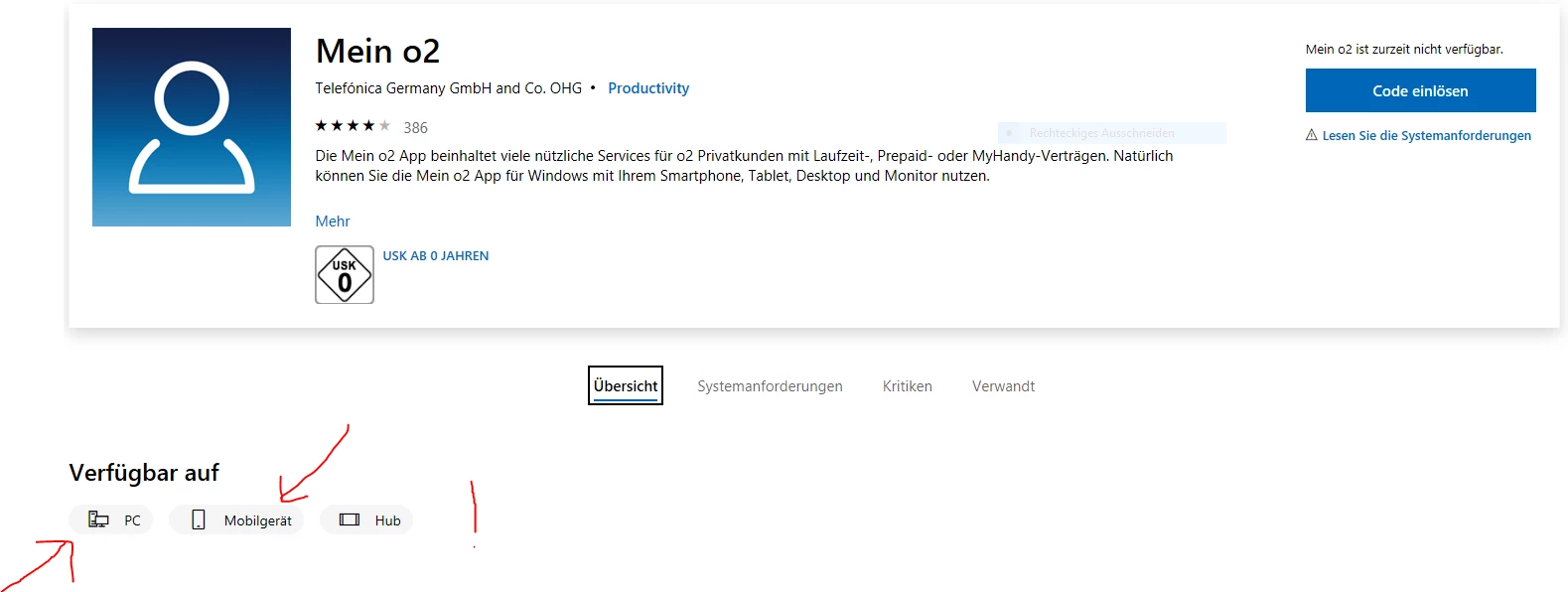Screen dimensions: 1568x592
Task: Expand description with the Mehr link
Action: pos(333,222)
